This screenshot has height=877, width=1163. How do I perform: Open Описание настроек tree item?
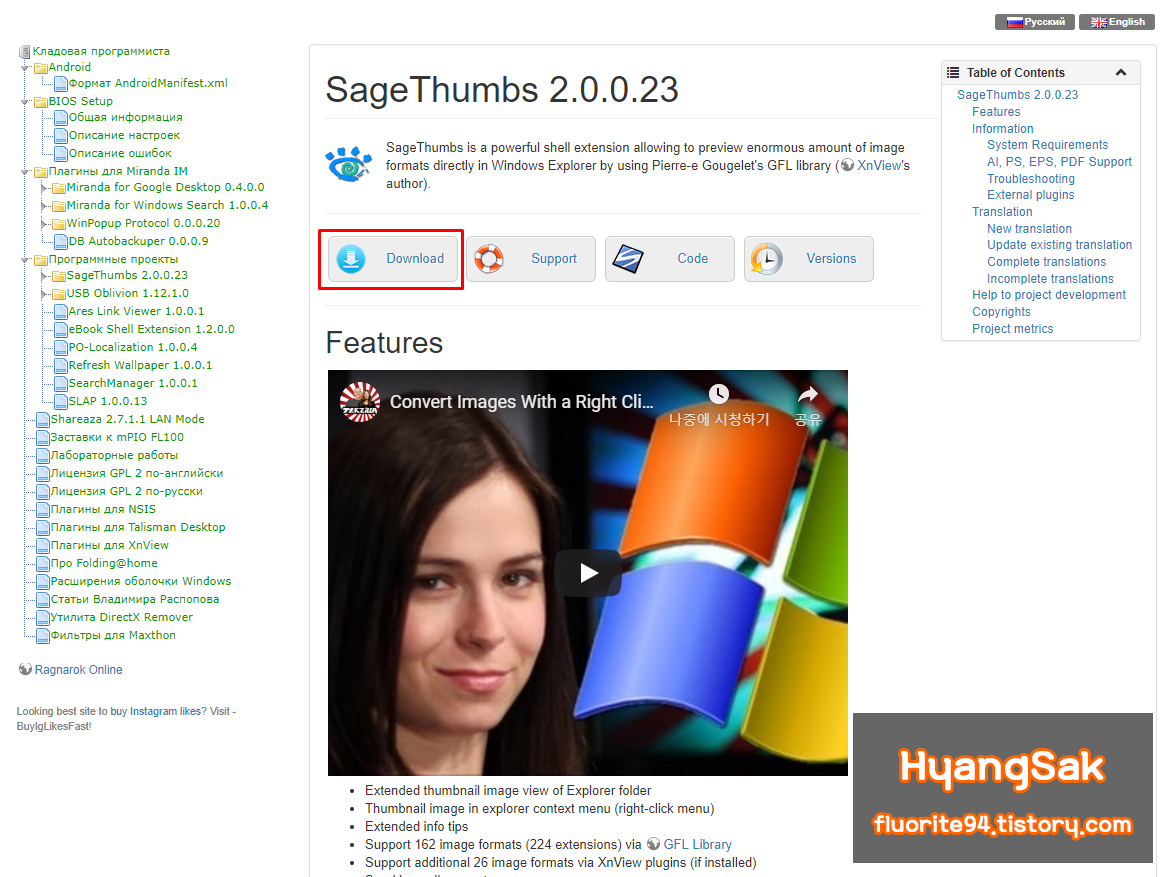tap(125, 135)
